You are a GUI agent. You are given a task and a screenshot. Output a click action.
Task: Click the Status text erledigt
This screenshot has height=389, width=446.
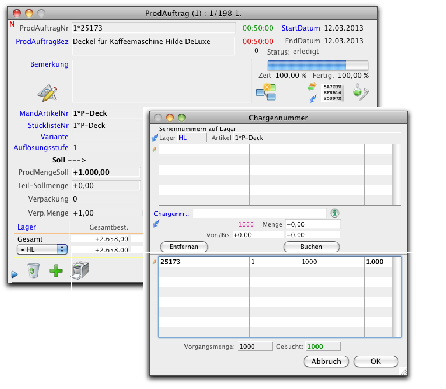(x=306, y=52)
